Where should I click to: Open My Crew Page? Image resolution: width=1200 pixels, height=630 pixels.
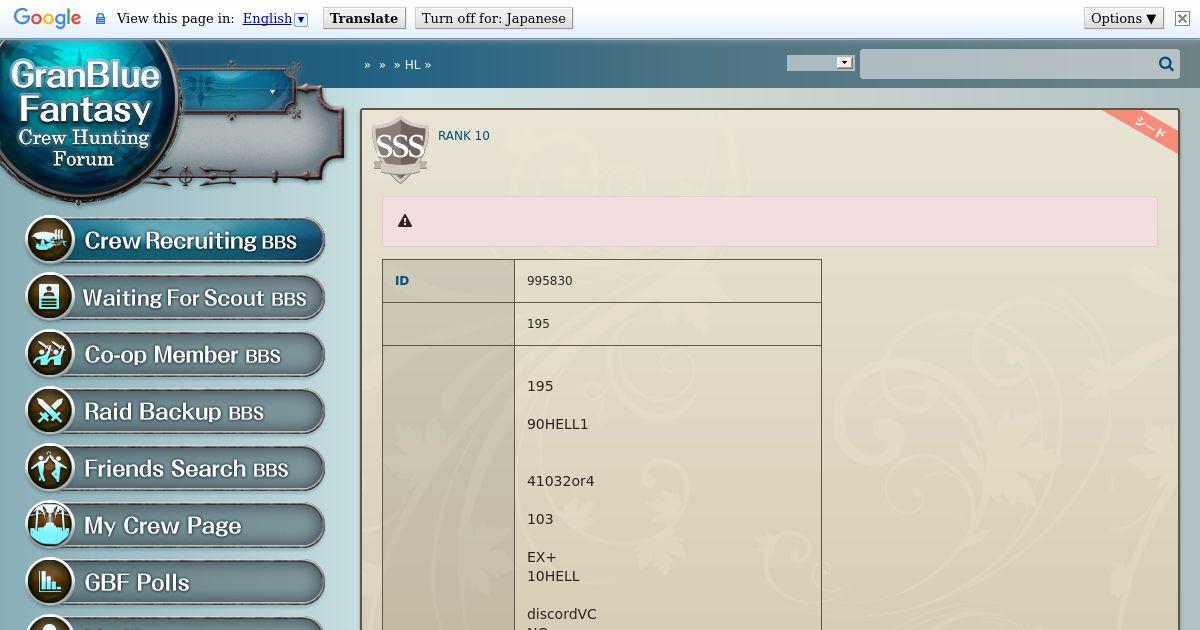point(175,525)
